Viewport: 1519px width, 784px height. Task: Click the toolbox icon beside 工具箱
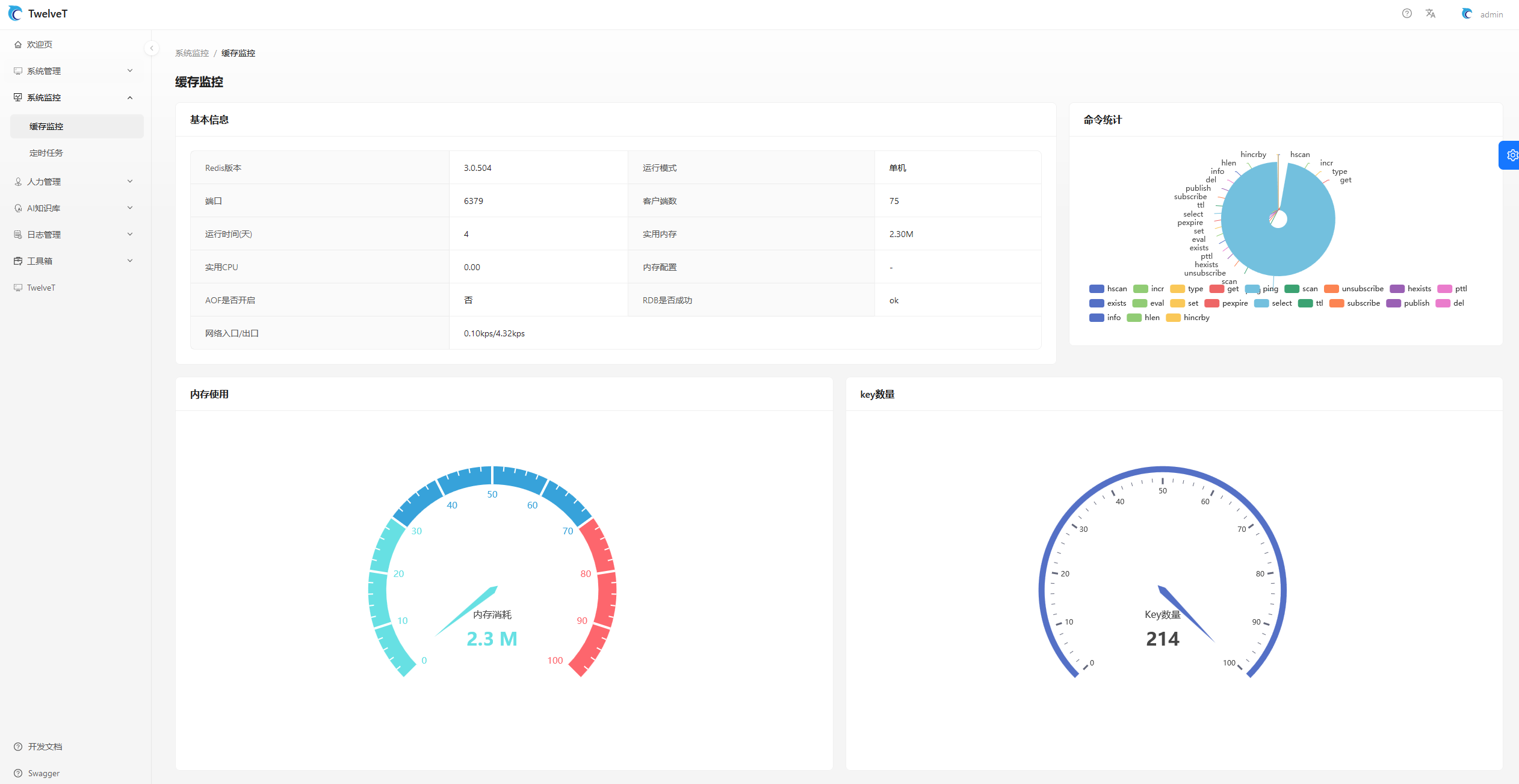(18, 261)
